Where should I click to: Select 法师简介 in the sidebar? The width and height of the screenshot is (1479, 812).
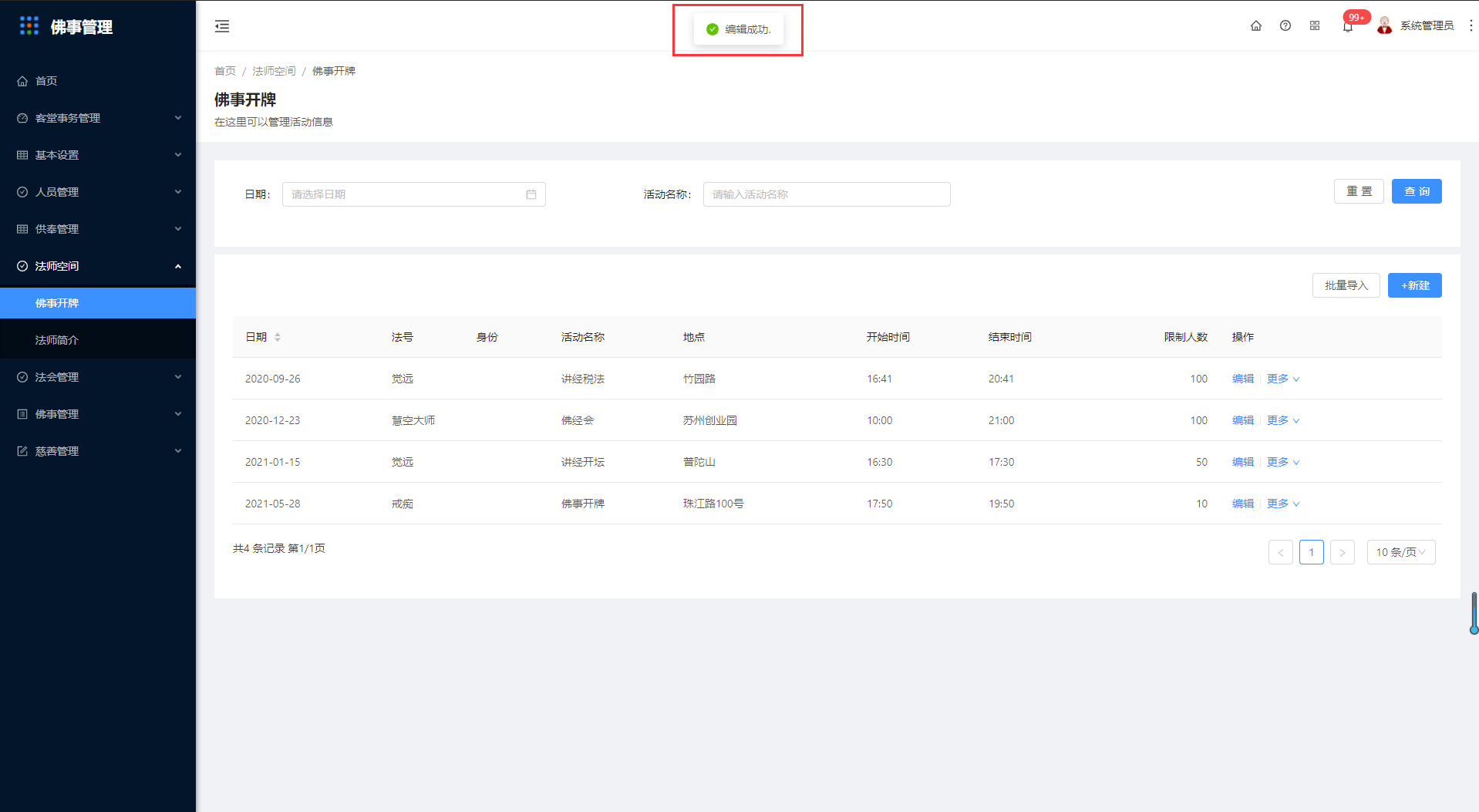pos(98,340)
